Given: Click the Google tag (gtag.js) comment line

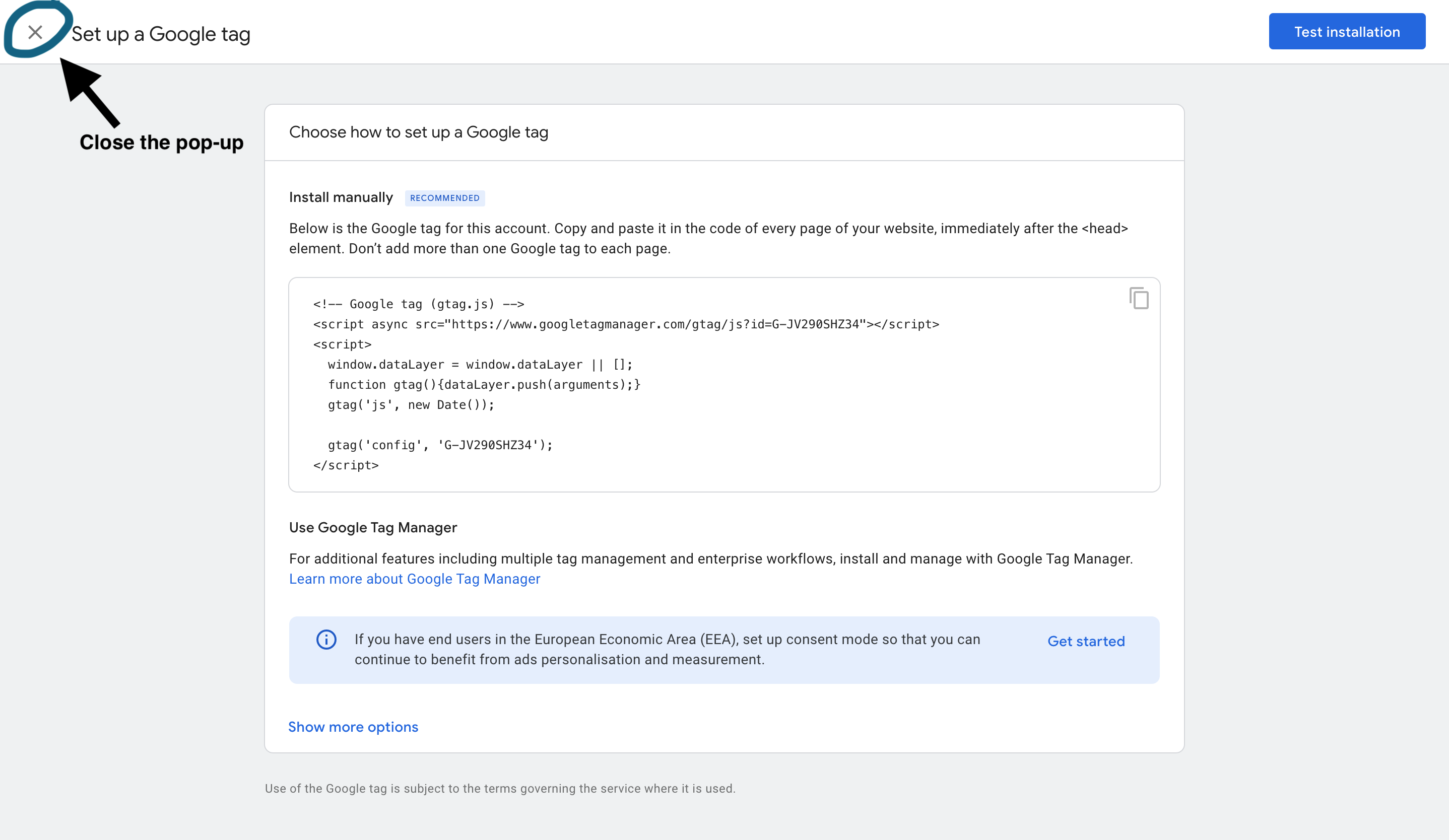Looking at the screenshot, I should click(x=418, y=304).
